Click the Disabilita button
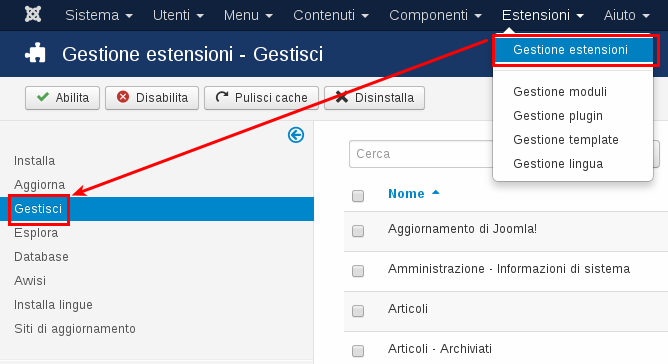Screen dimensions: 668x364 (x=152, y=98)
